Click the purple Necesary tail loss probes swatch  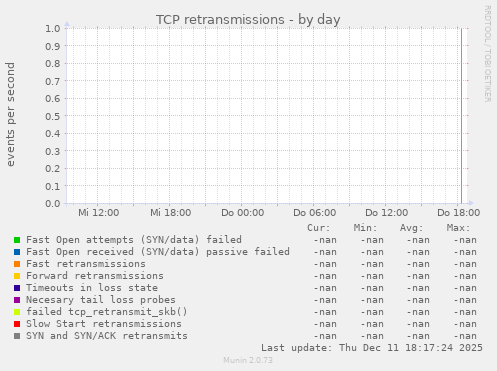pyautogui.click(x=17, y=300)
